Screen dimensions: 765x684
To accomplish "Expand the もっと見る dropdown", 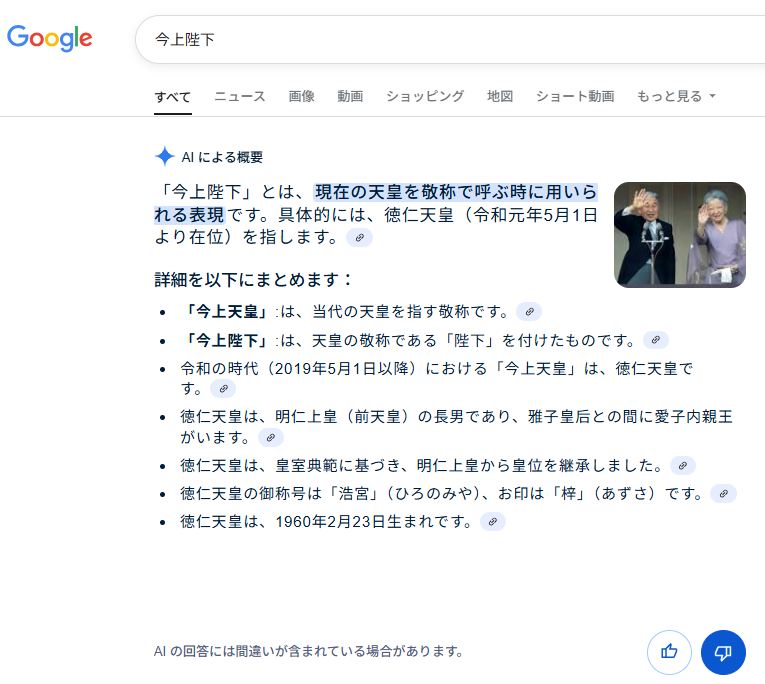I will pyautogui.click(x=676, y=97).
